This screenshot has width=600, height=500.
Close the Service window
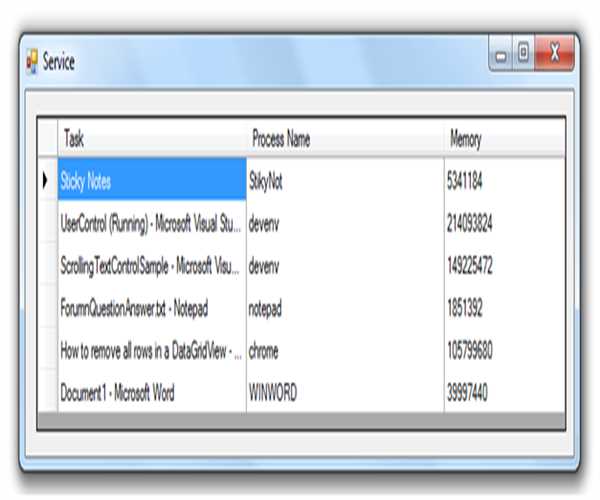[x=556, y=53]
